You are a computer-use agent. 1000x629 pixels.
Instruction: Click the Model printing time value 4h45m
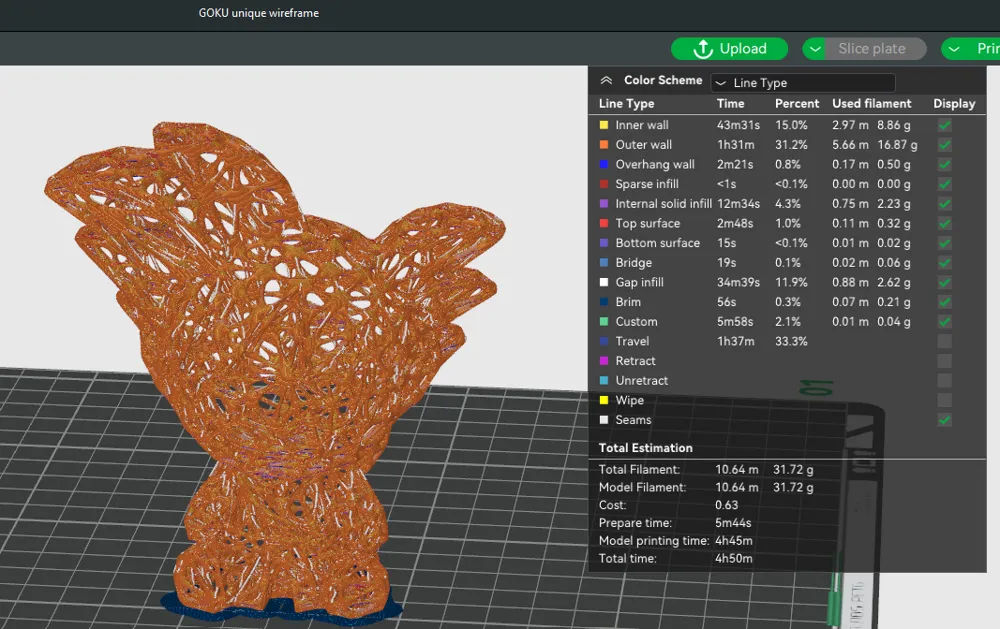[x=733, y=540]
